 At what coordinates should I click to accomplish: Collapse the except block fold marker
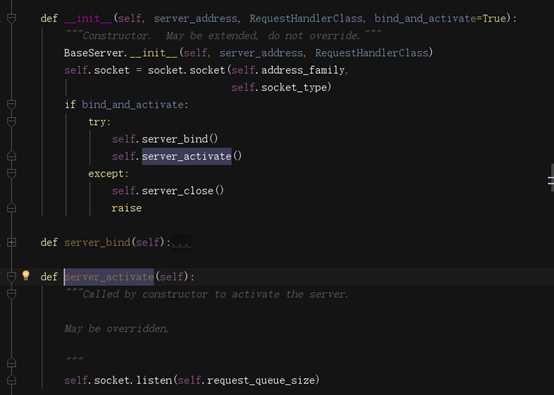pos(11,173)
